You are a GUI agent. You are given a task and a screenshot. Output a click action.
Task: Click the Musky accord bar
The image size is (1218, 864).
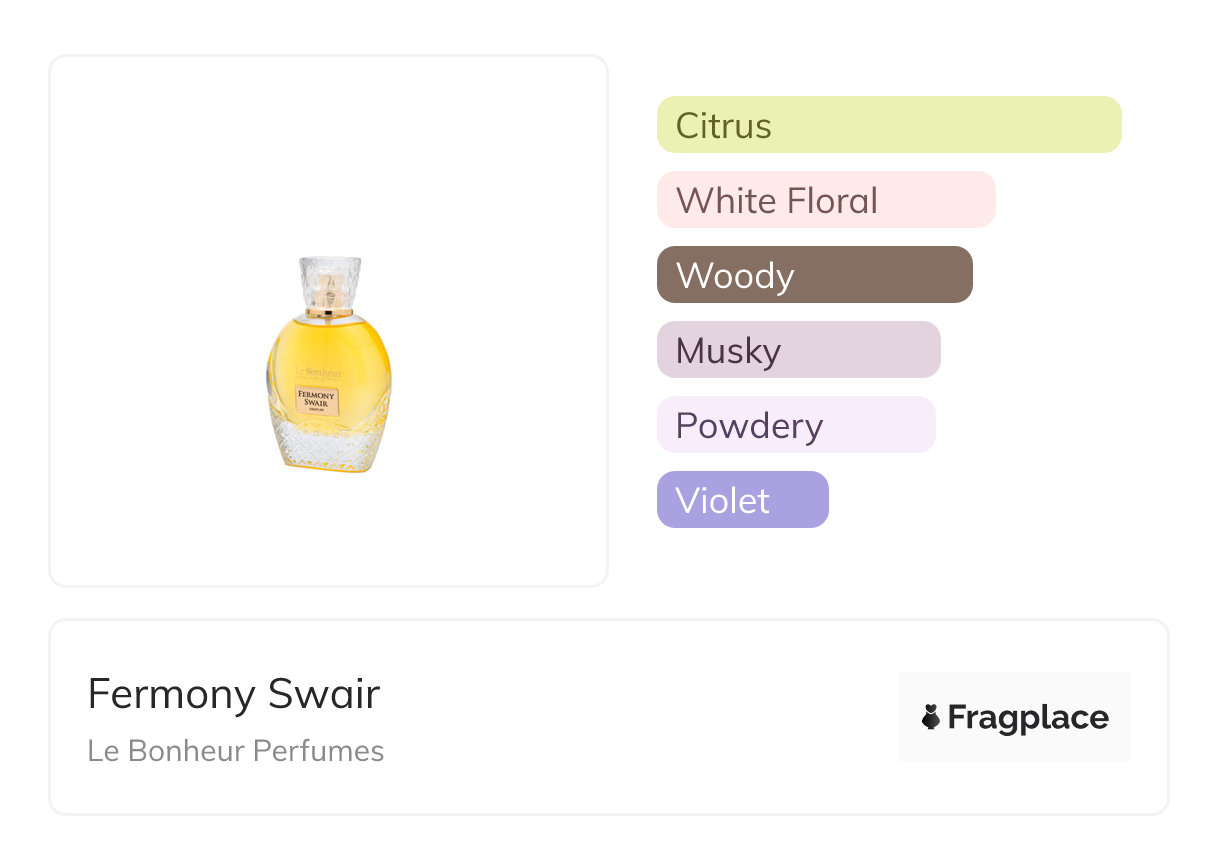point(798,350)
